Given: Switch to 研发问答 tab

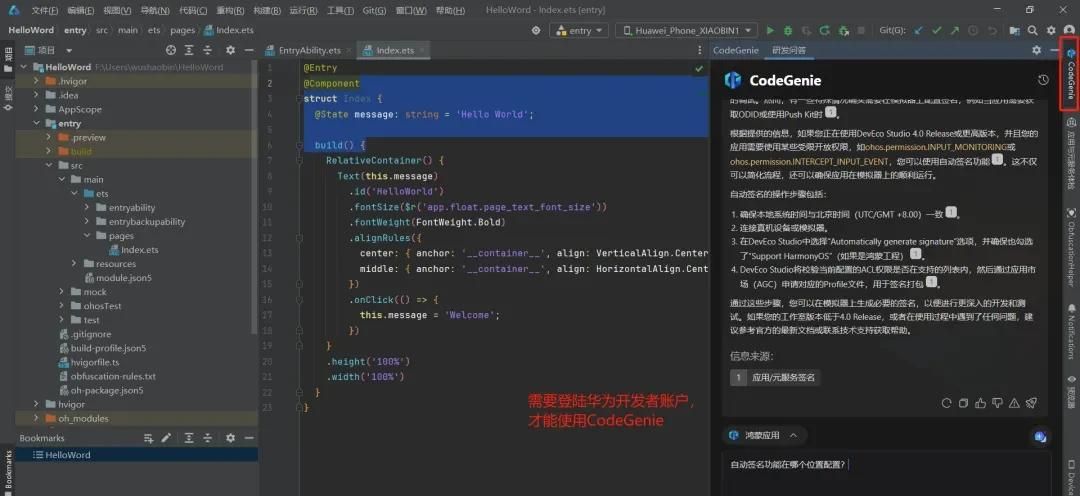Looking at the screenshot, I should (789, 50).
